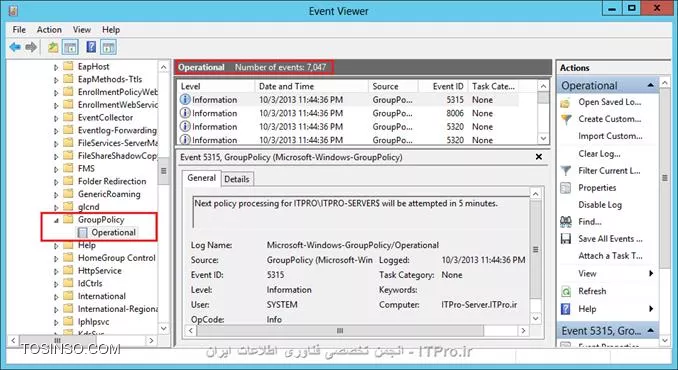Click the Properties action text
Viewport: 678px width, 370px height.
click(597, 188)
